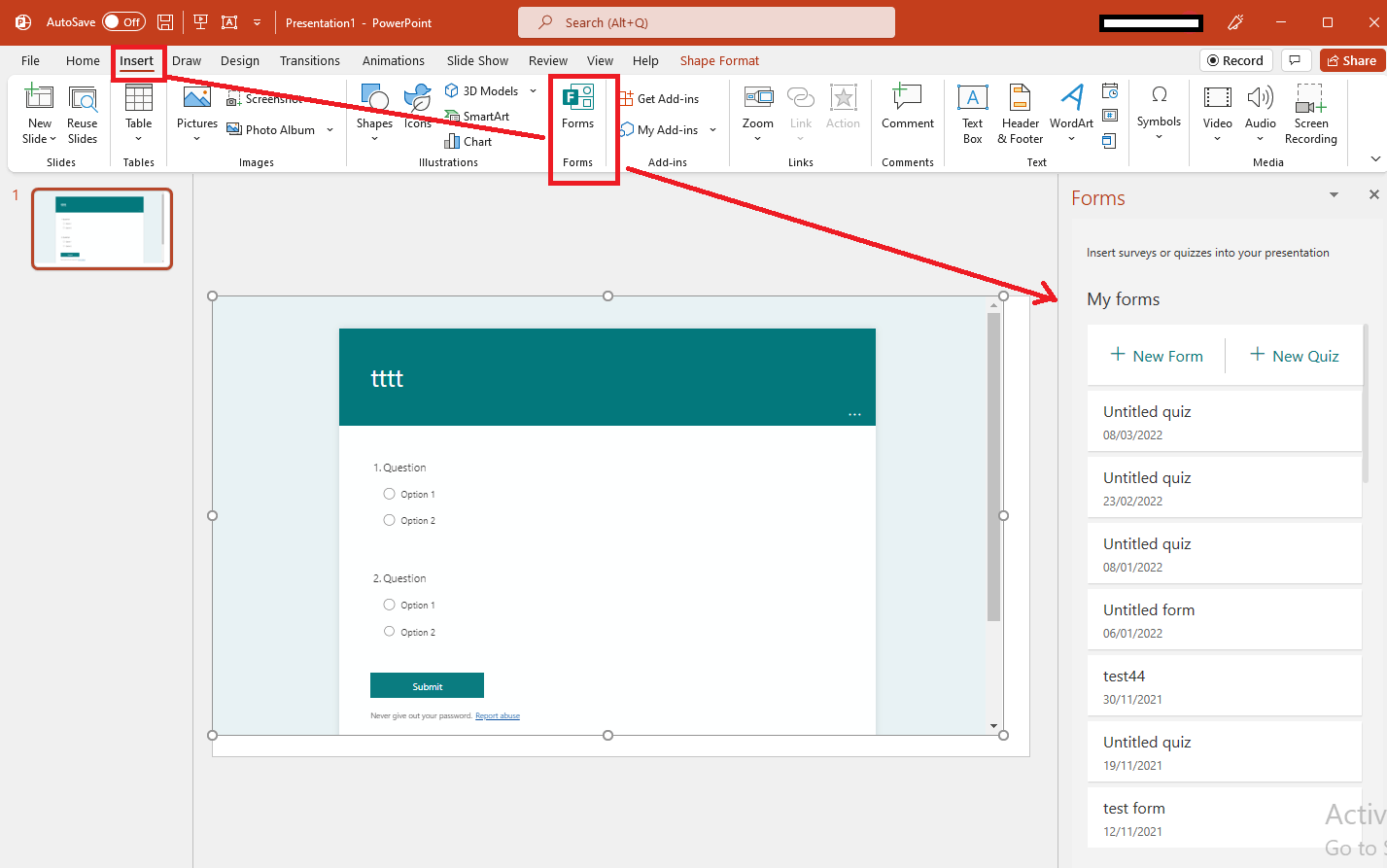Open the test44 form
Image resolution: width=1387 pixels, height=868 pixels.
[1224, 685]
